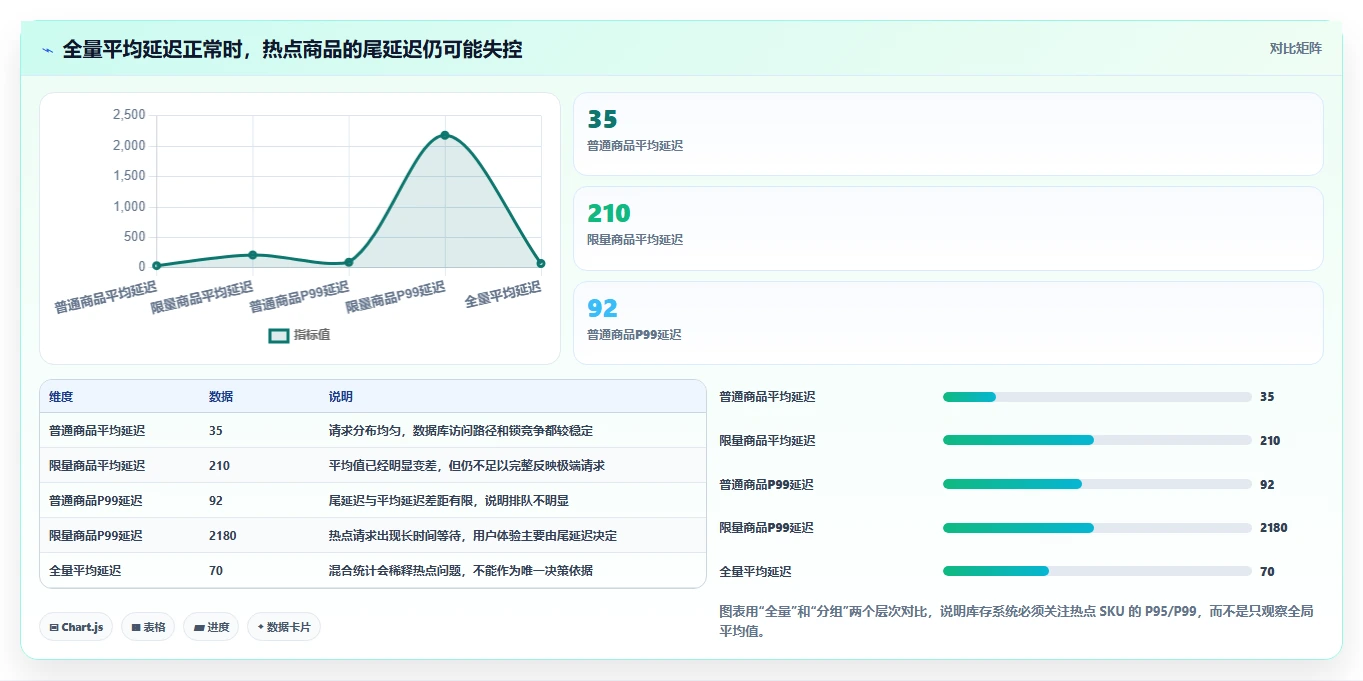
Task: Open the 35 普通商品平均延迟 card
Action: pos(948,134)
